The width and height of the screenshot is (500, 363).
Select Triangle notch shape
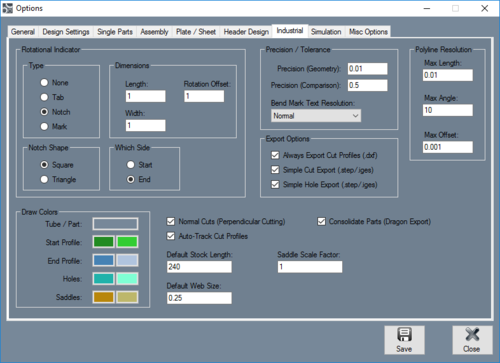click(58, 179)
